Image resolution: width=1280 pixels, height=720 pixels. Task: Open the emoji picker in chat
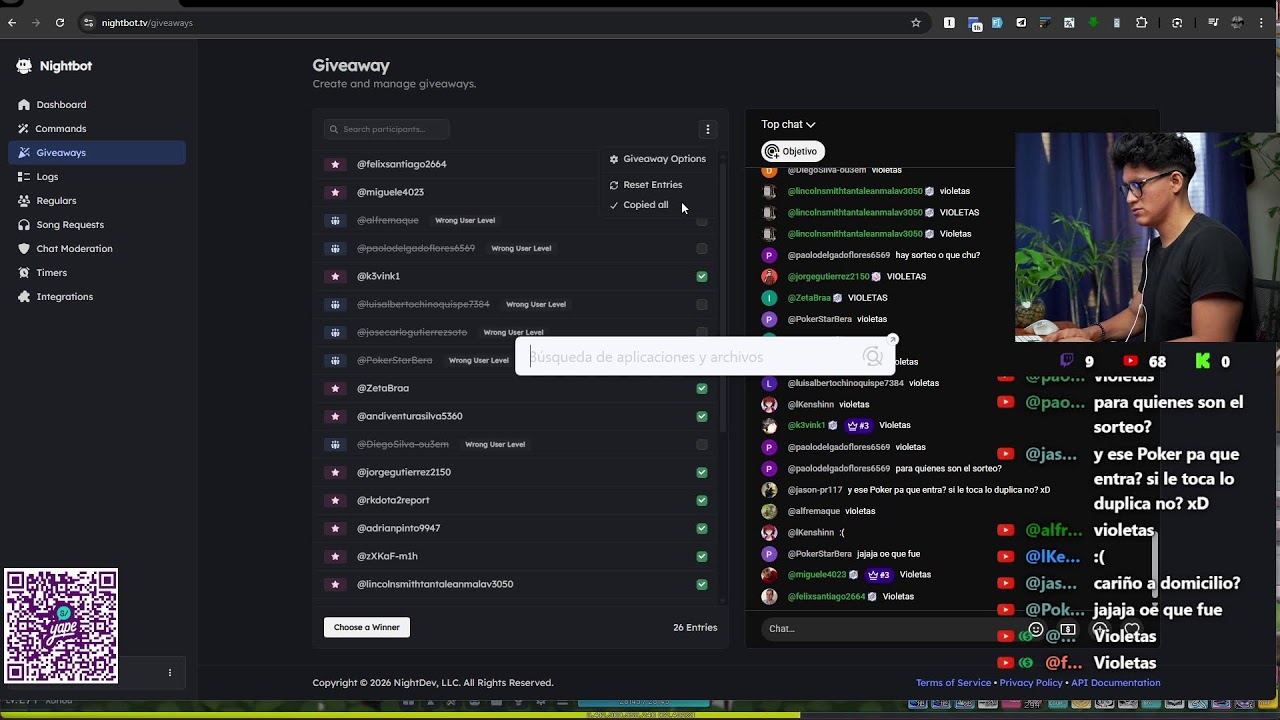(x=1036, y=629)
